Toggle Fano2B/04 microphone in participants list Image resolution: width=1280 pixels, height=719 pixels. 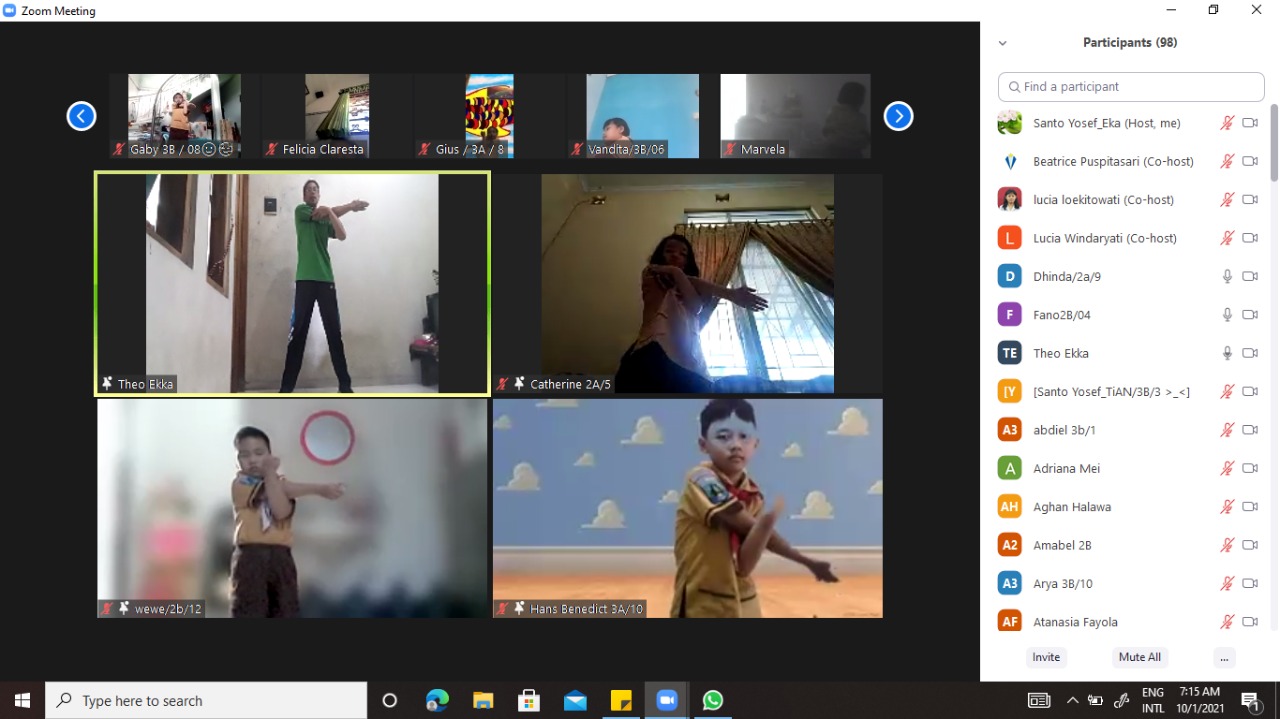tap(1227, 315)
